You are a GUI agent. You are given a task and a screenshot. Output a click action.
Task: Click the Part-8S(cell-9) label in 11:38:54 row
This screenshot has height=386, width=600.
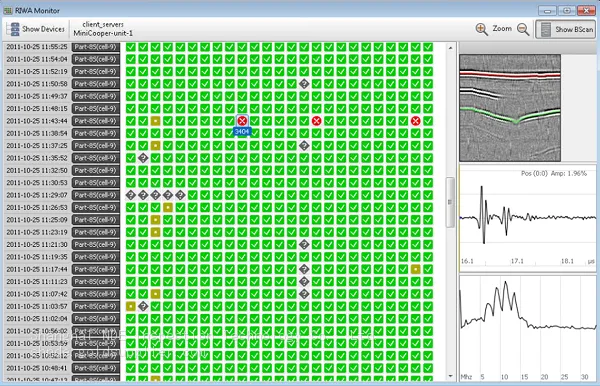point(95,134)
